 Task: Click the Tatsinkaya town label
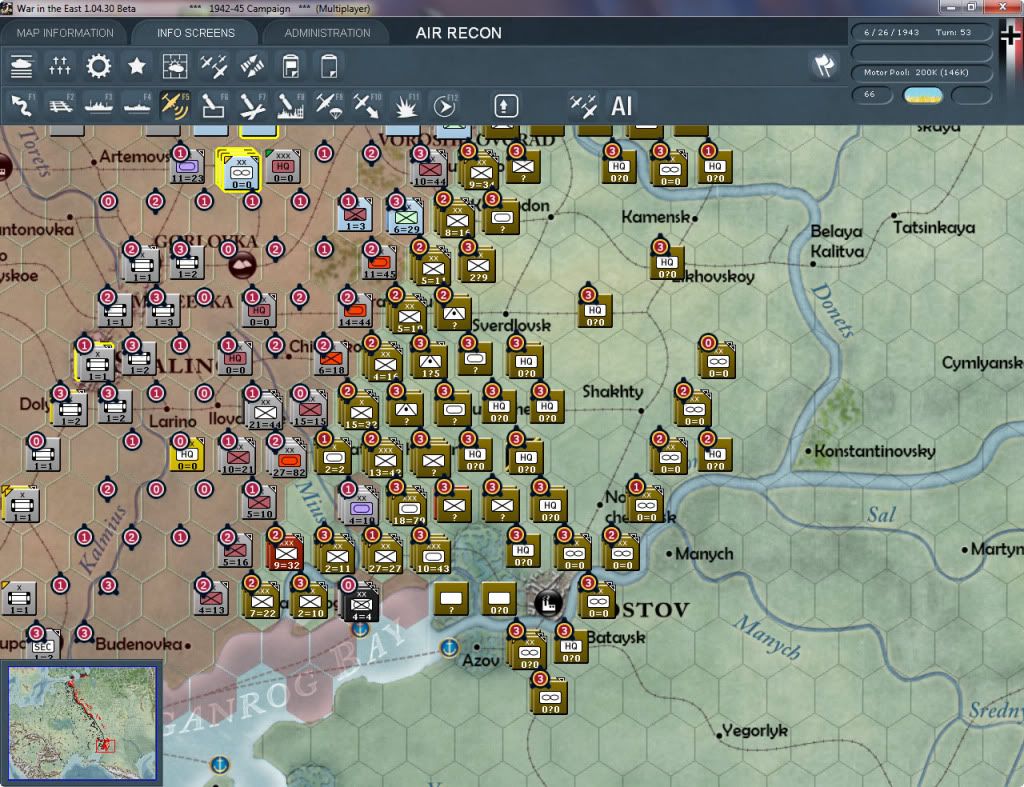(934, 228)
